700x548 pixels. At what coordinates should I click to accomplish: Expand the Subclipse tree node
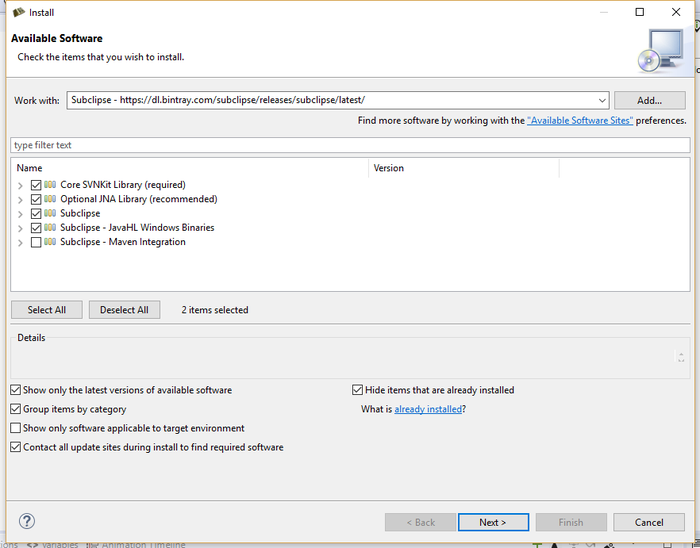point(20,214)
